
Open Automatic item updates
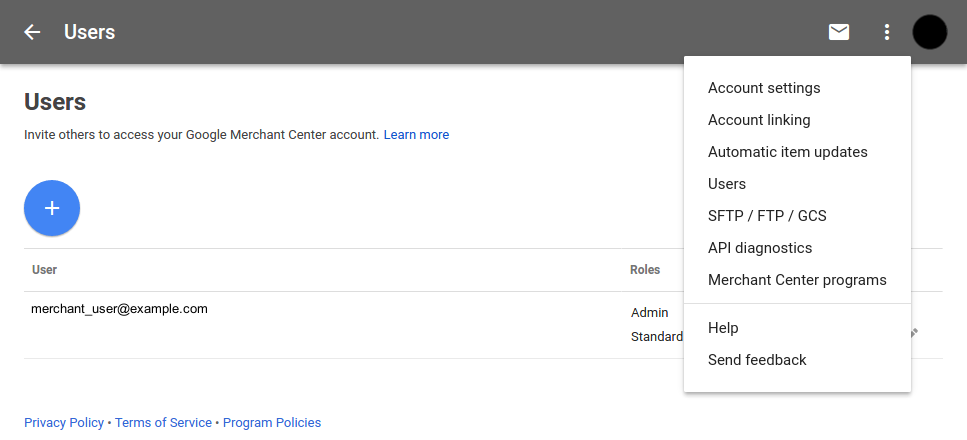point(787,152)
